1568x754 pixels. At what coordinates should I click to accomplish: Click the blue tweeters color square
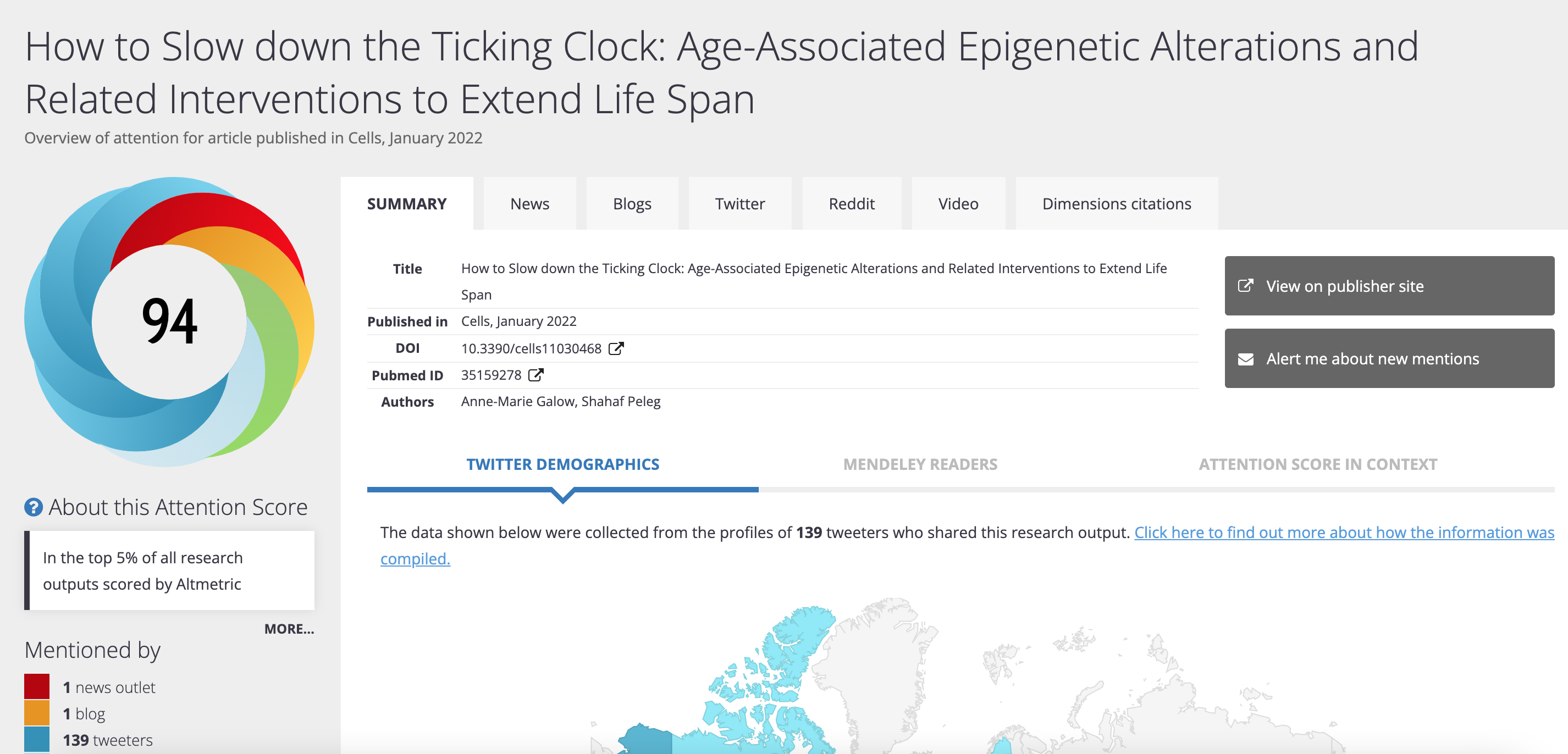(x=37, y=739)
